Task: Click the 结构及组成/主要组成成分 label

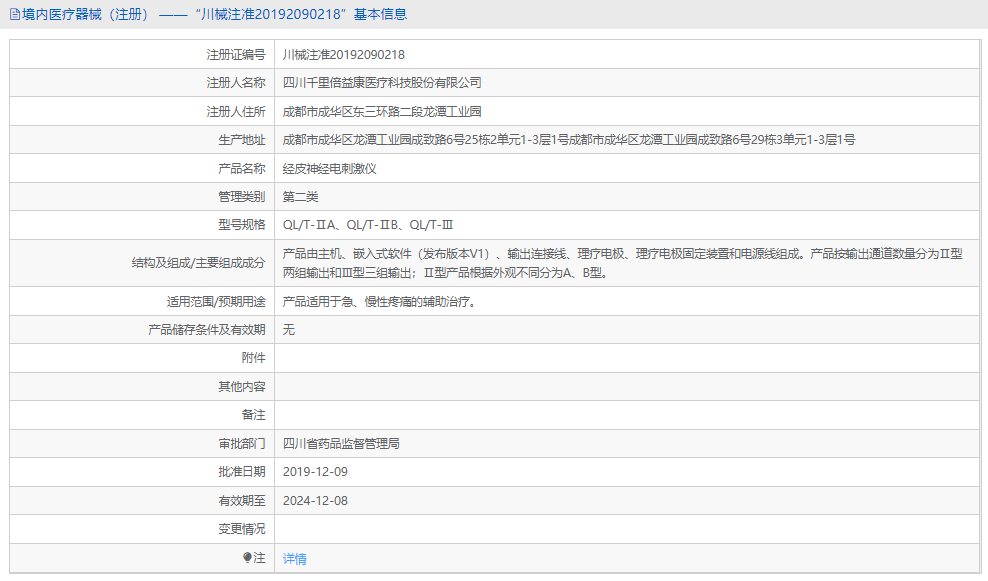Action: tap(198, 263)
